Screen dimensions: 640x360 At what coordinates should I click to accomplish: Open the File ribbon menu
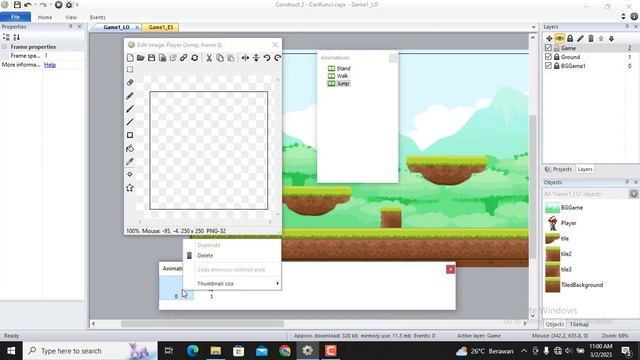coord(16,17)
